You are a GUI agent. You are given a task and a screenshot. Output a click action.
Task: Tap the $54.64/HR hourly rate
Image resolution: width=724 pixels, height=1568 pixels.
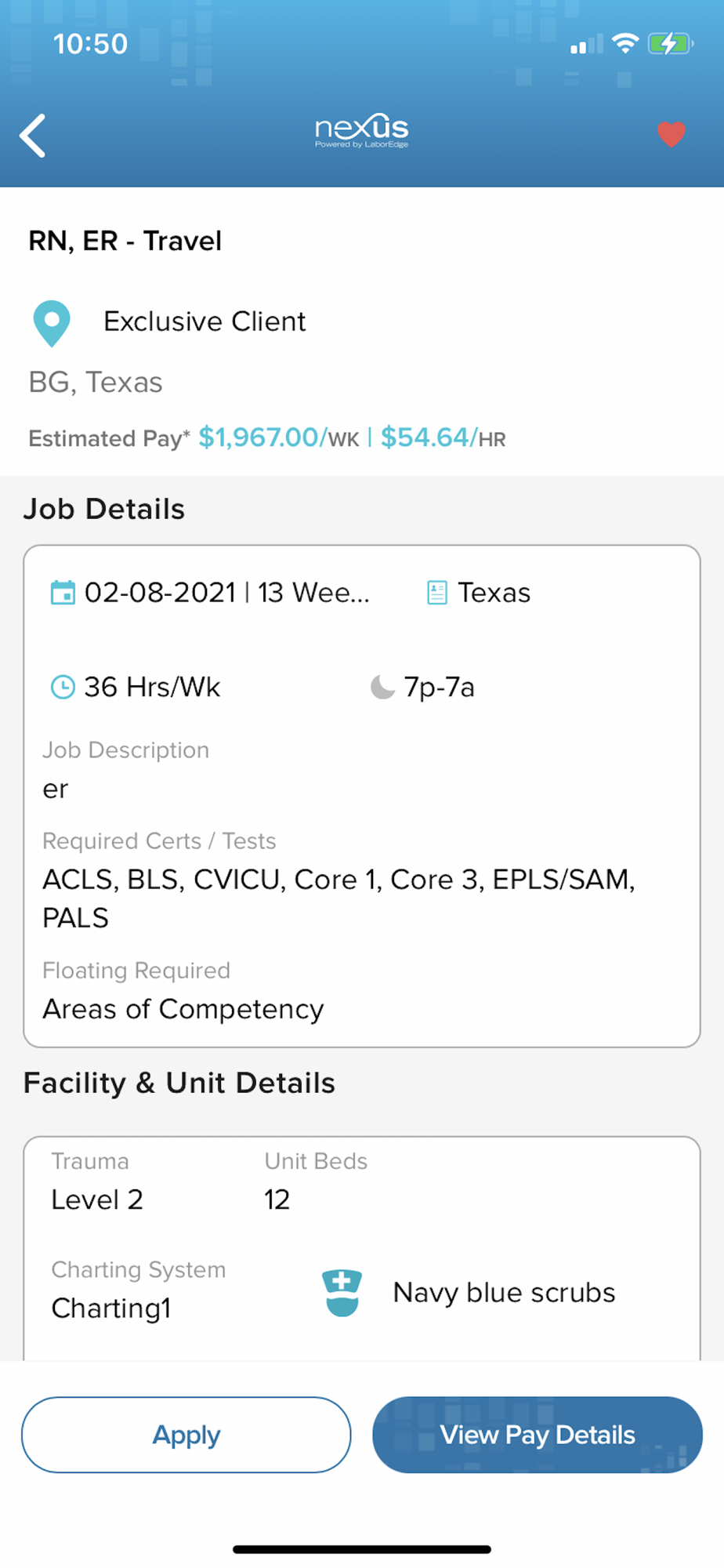pos(443,437)
